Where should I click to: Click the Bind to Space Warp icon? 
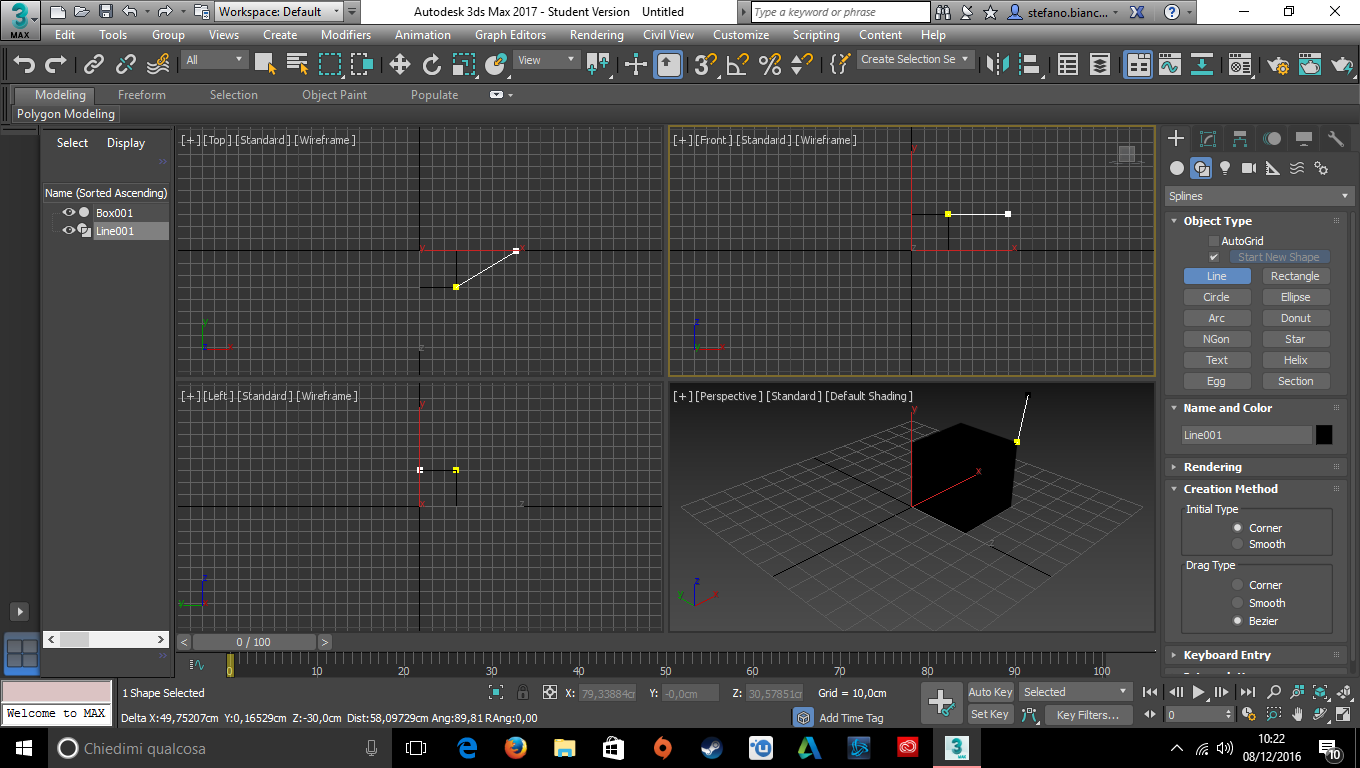point(158,65)
